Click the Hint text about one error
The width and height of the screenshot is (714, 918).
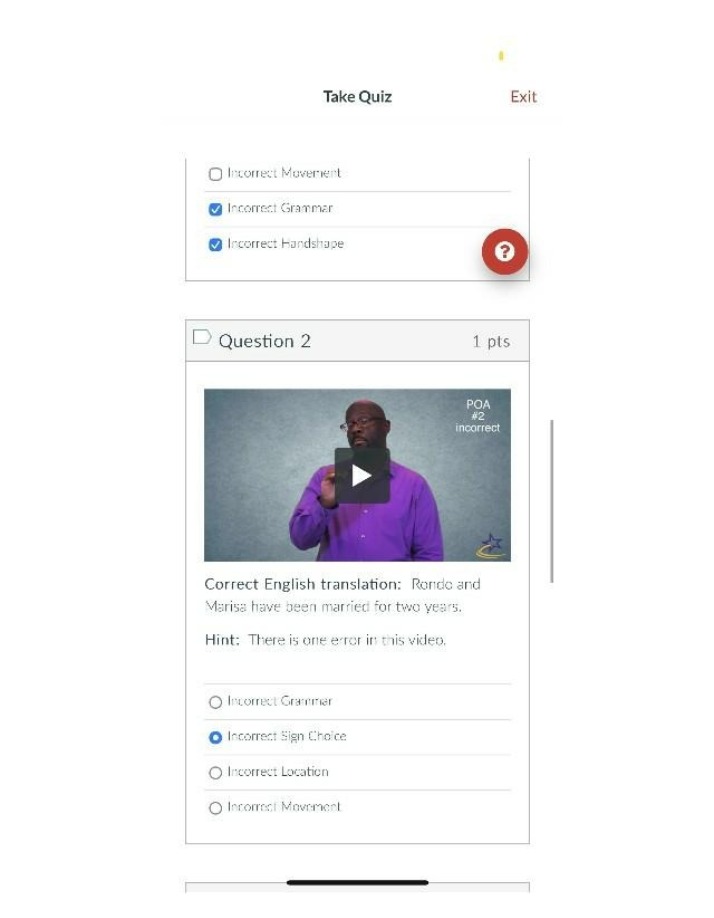click(x=325, y=640)
